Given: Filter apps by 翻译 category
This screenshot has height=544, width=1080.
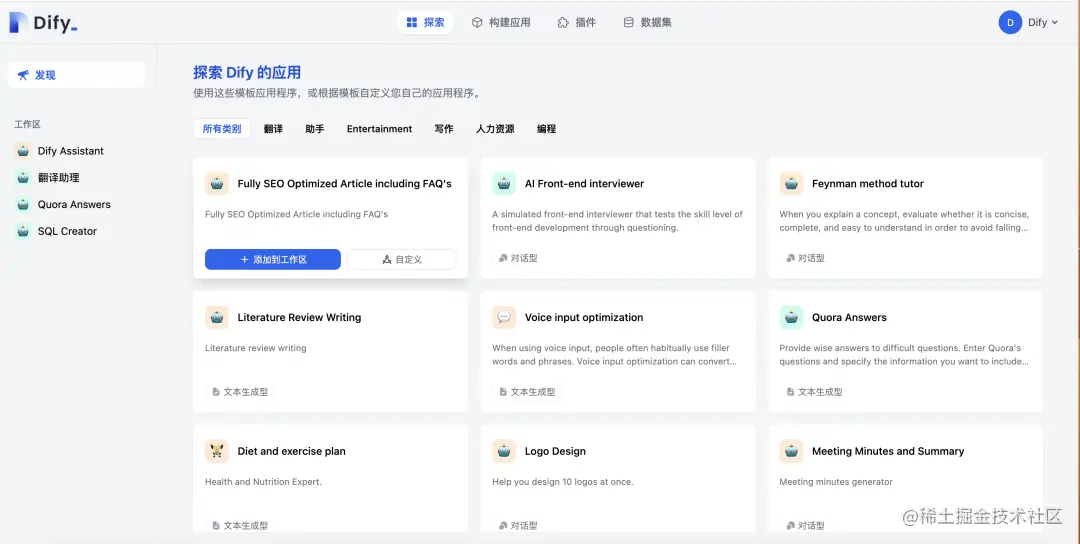Looking at the screenshot, I should pyautogui.click(x=273, y=129).
